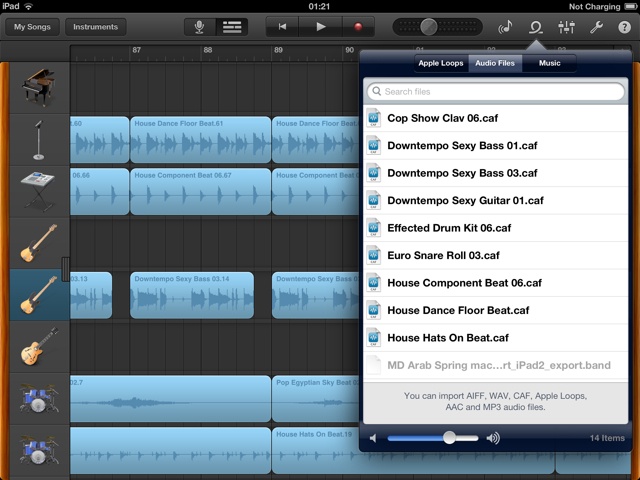Screen dimensions: 640x480
Task: Select Cop Show Clav 06.caf
Action: tap(496, 118)
